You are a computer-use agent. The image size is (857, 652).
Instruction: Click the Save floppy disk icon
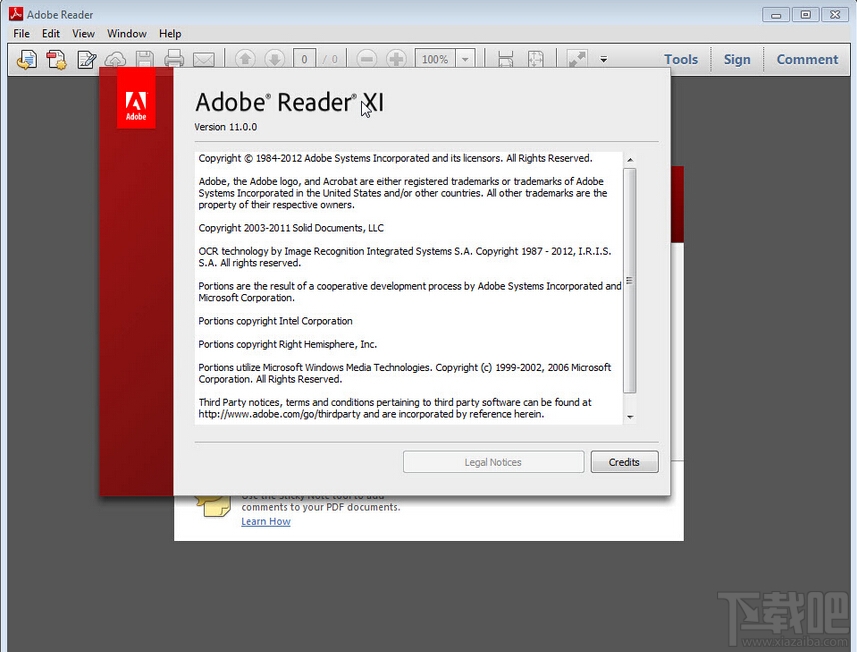tap(145, 59)
